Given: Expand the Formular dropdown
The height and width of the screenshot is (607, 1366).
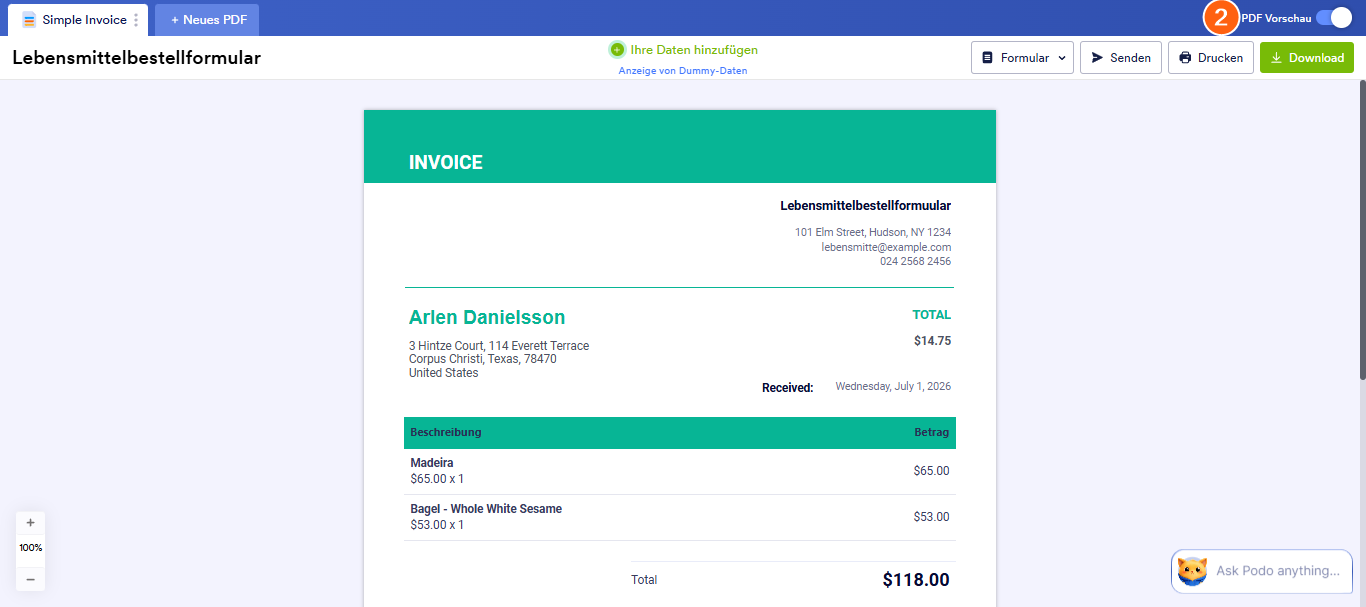Looking at the screenshot, I should (x=1022, y=58).
